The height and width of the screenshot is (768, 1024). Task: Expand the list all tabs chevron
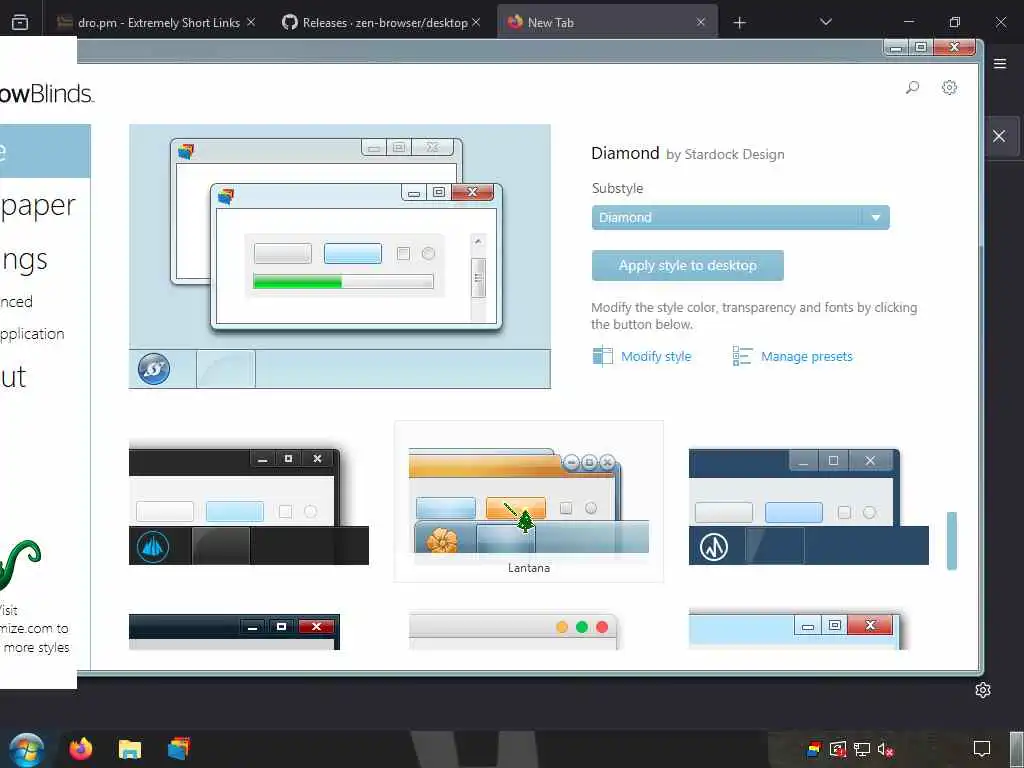tap(825, 22)
